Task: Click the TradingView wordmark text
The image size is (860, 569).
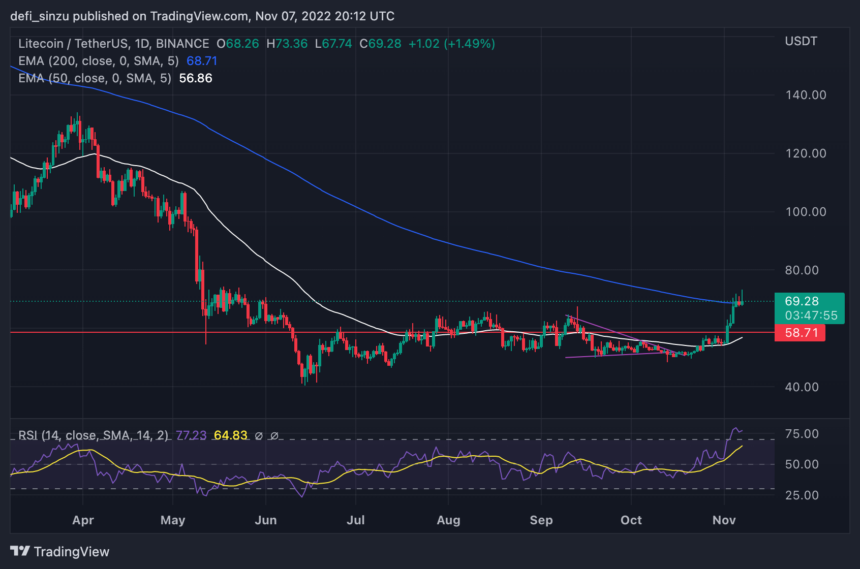Action: click(x=71, y=551)
